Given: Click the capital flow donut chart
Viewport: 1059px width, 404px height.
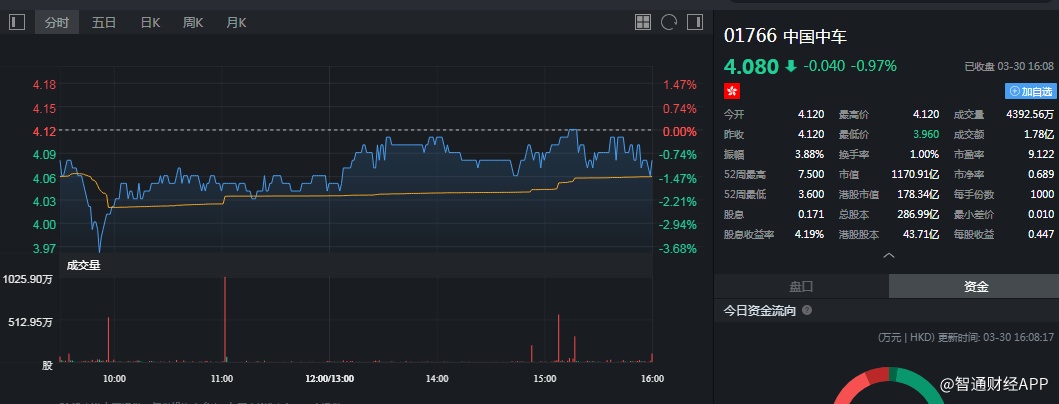Looking at the screenshot, I should [x=886, y=385].
